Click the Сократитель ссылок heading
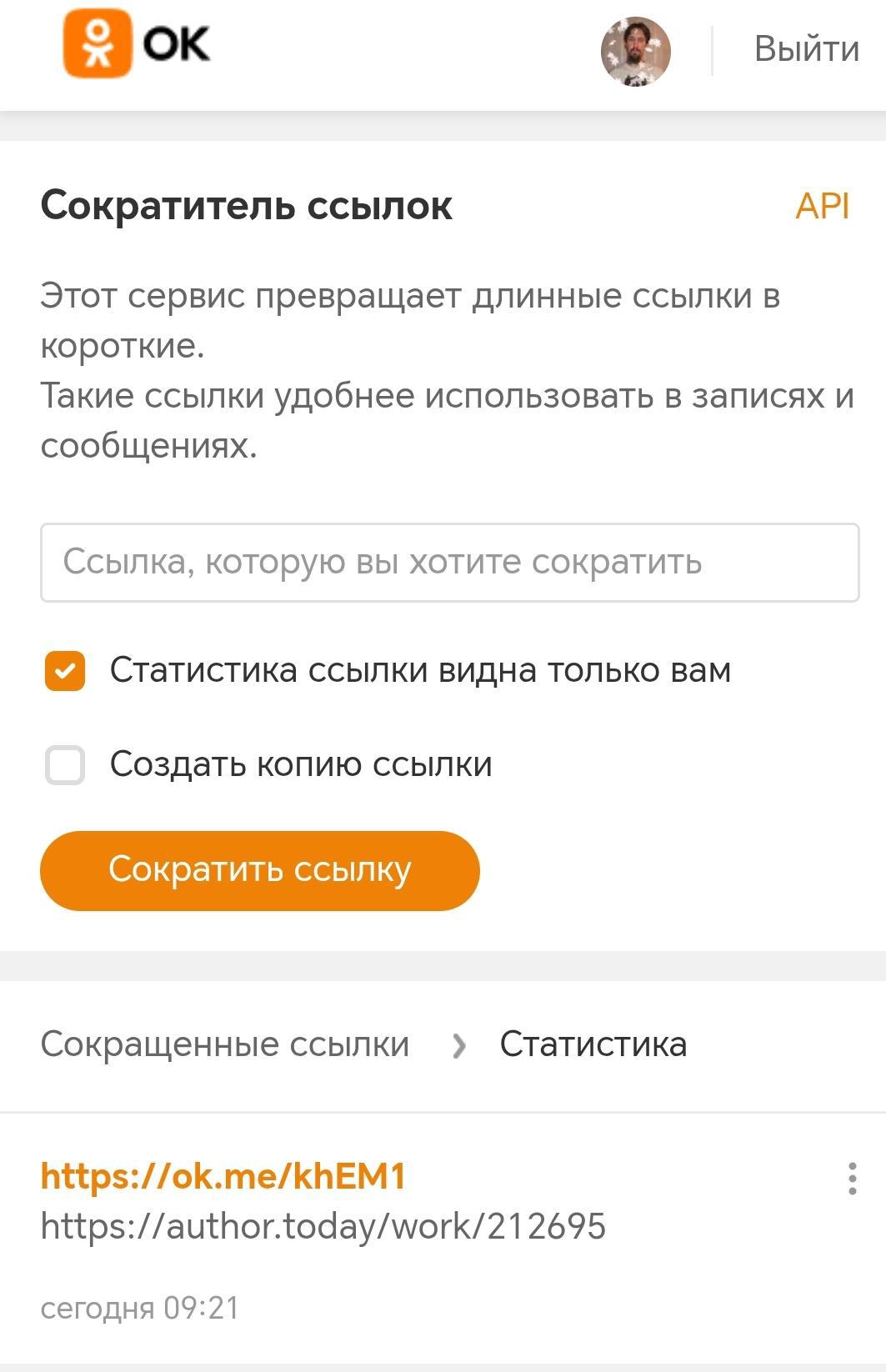 [246, 206]
